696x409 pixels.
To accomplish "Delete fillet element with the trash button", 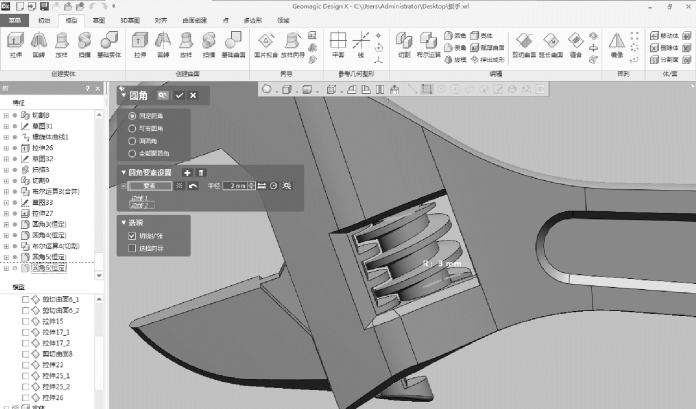I will tap(201, 173).
